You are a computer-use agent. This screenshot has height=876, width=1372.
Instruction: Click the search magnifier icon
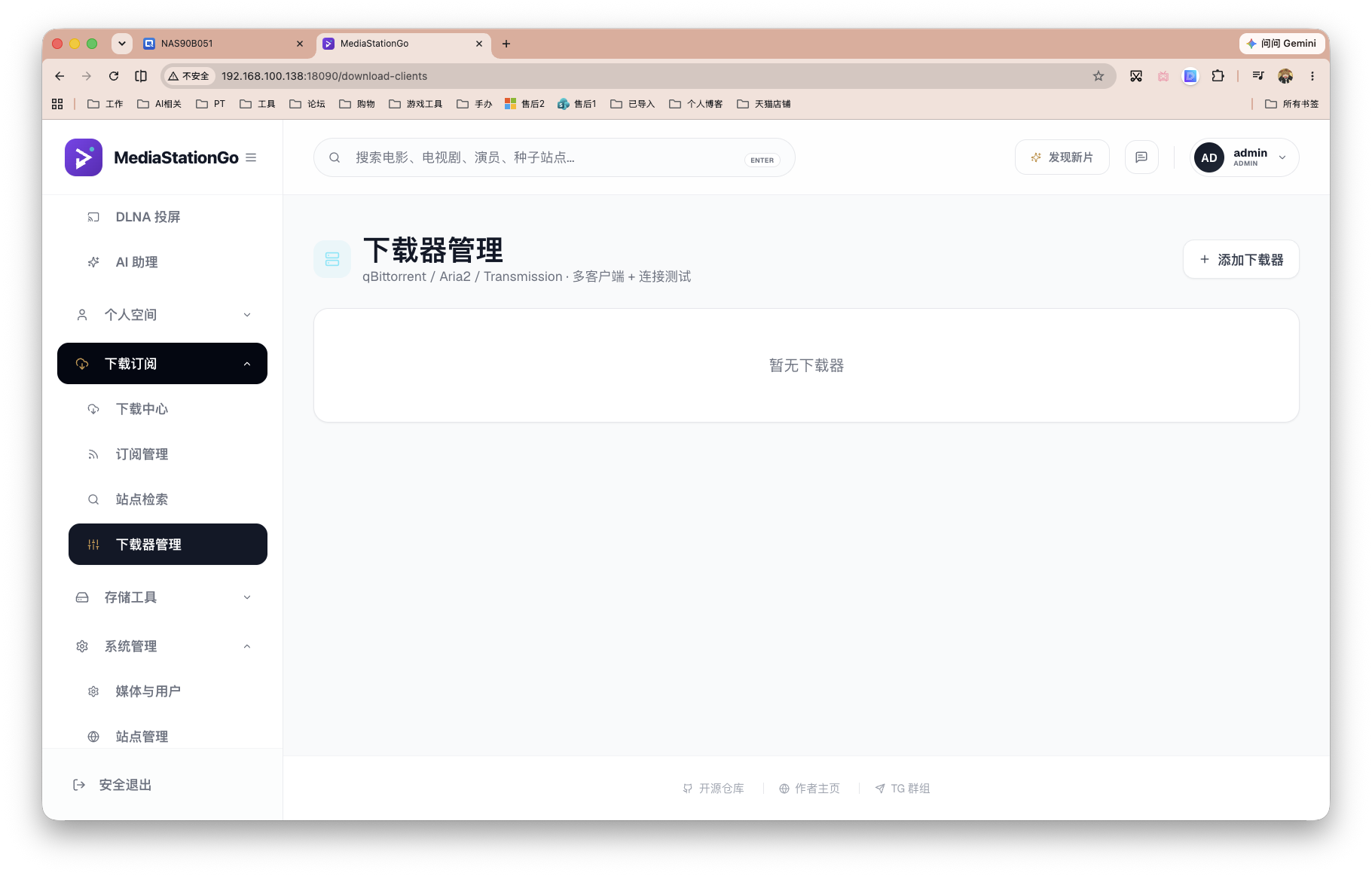[335, 157]
